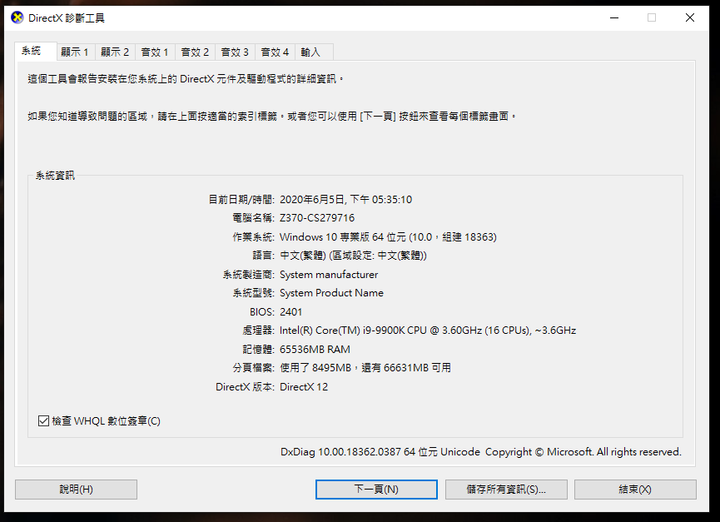This screenshot has width=720, height=522.
Task: Click the DirectX 診斷工具 window title
Action: 67,18
